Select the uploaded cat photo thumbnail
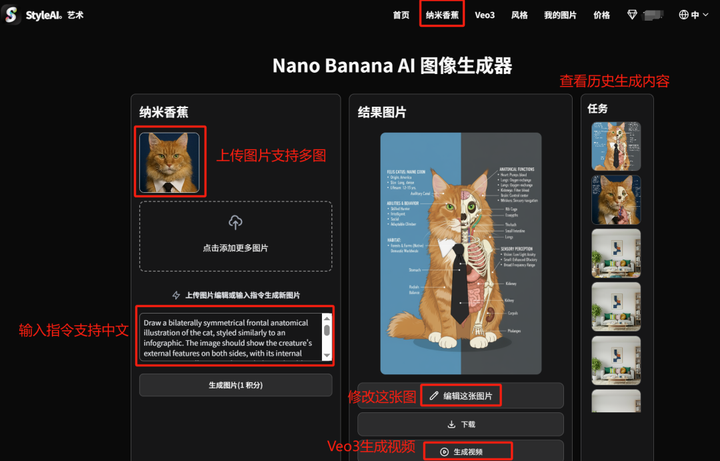Screen dimensions: 720x461 click(169, 162)
